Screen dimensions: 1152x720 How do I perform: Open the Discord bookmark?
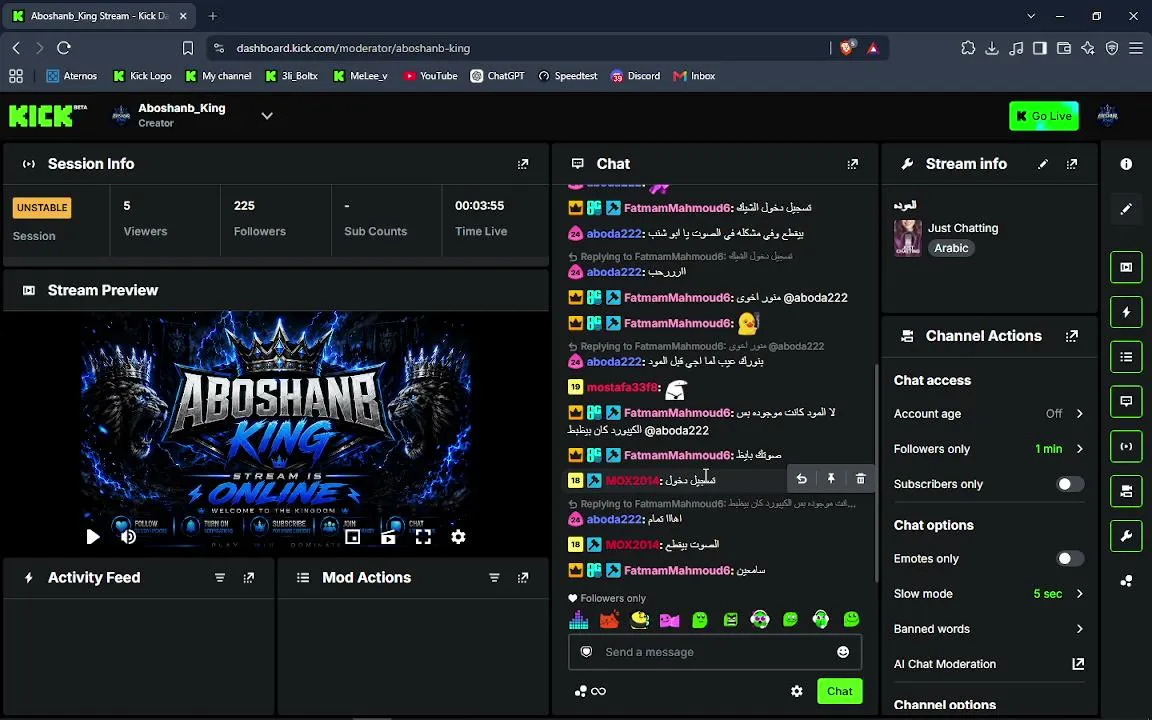636,76
